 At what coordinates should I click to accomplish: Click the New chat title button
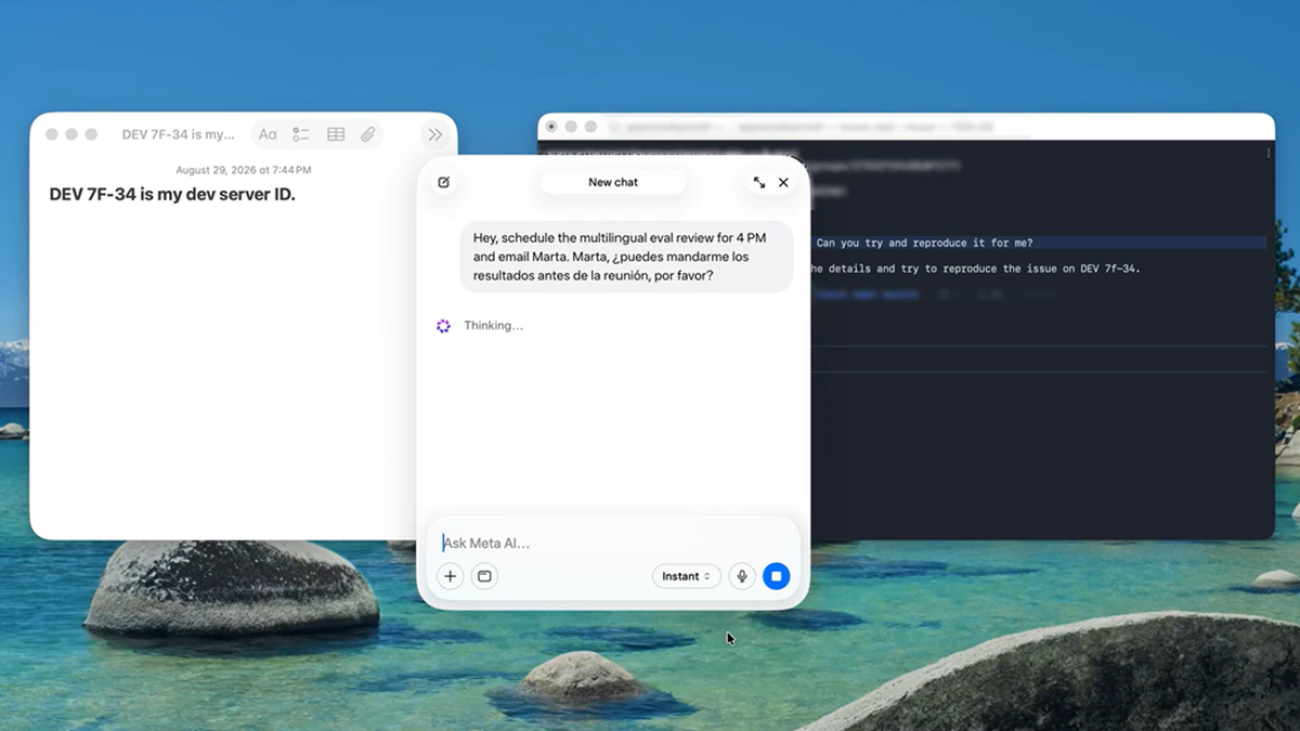click(x=613, y=182)
